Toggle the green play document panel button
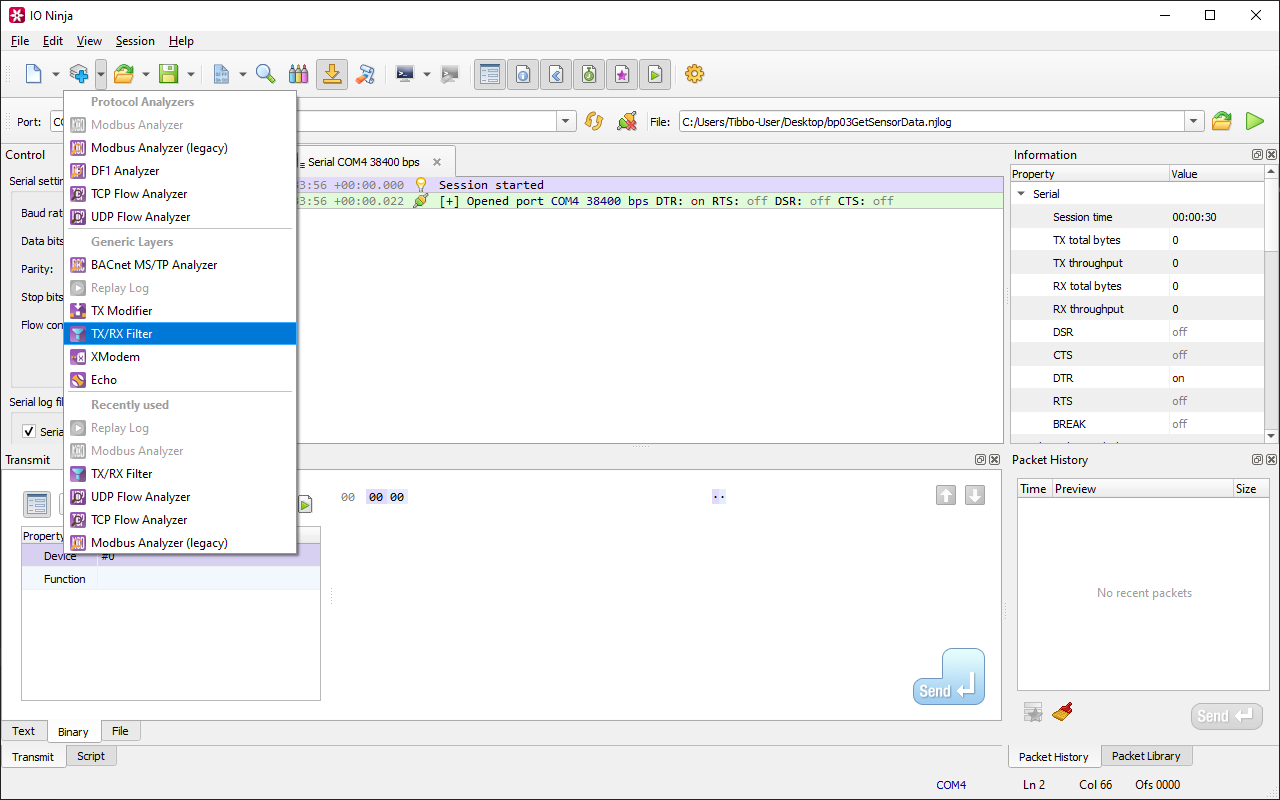1280x800 pixels. 655,74
